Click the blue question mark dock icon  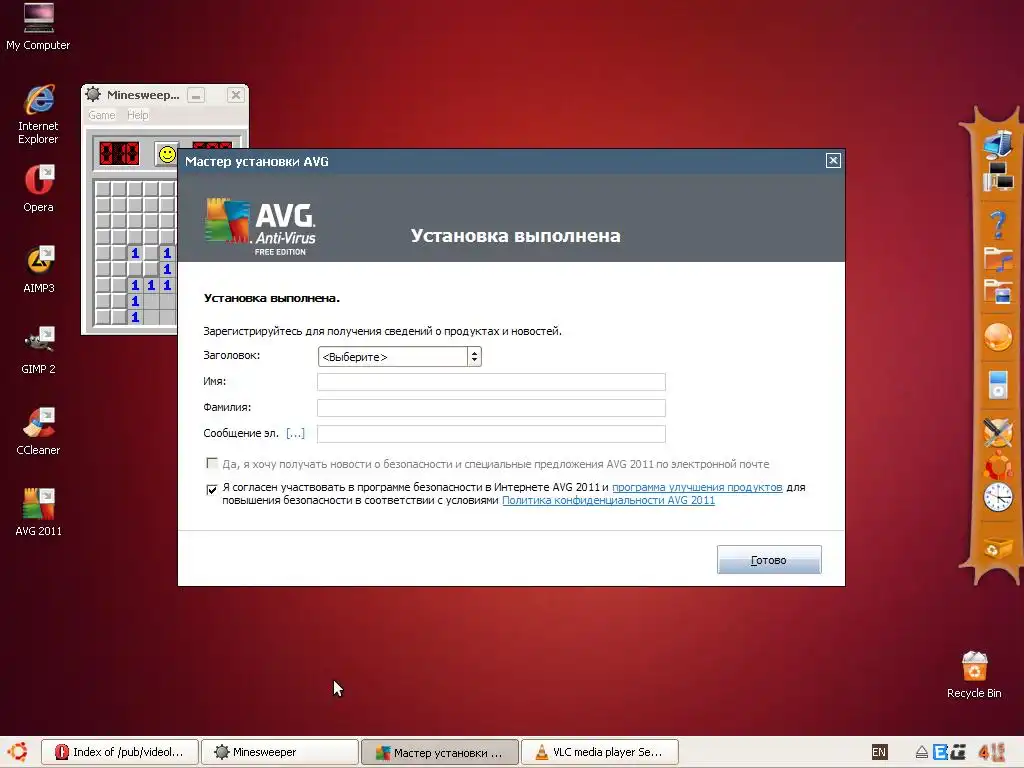click(997, 225)
